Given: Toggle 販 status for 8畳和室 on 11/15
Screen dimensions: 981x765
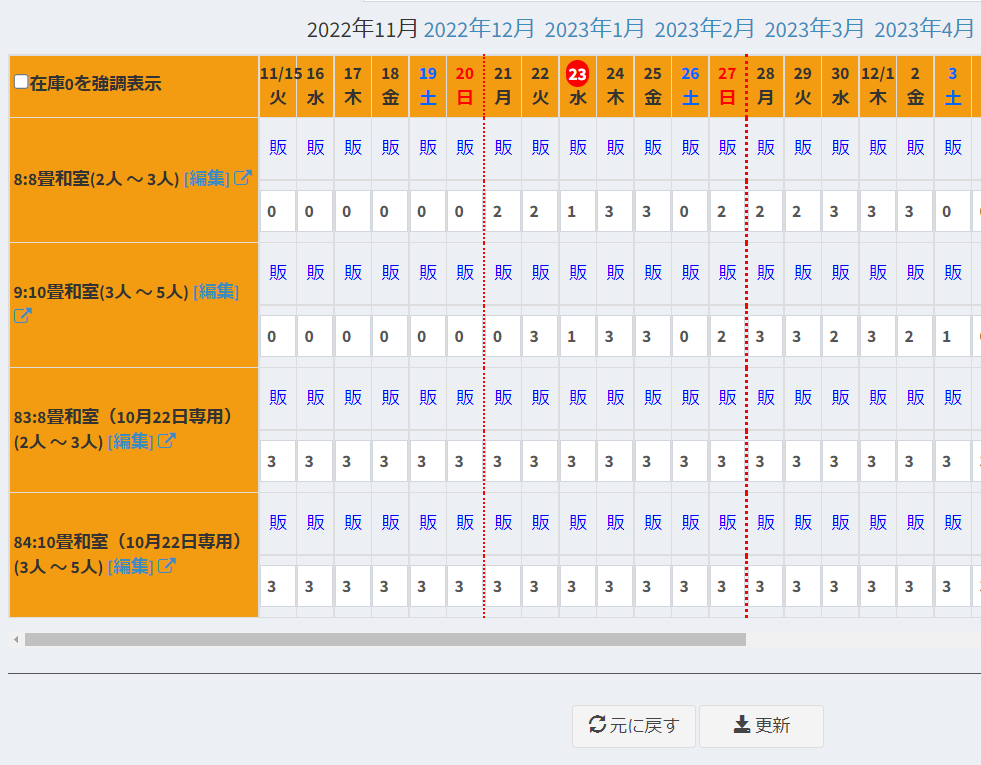Looking at the screenshot, I should point(278,148).
